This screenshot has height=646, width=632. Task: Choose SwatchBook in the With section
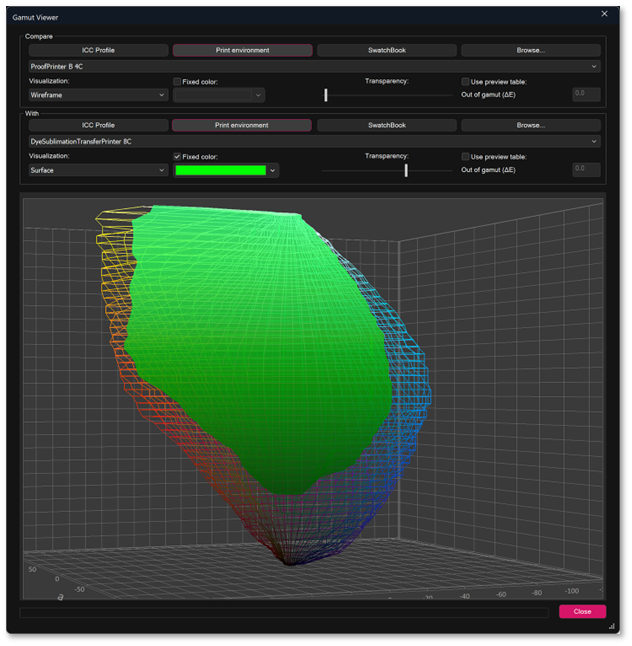point(386,126)
